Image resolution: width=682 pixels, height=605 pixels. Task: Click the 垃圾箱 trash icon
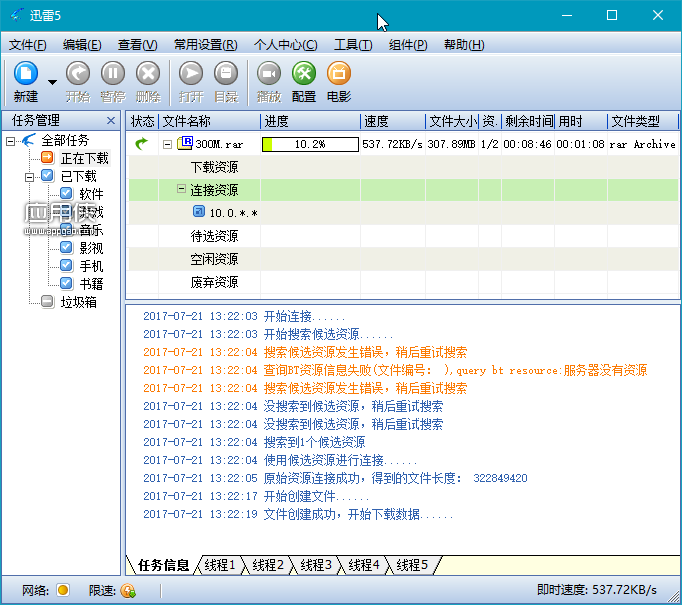pyautogui.click(x=47, y=301)
